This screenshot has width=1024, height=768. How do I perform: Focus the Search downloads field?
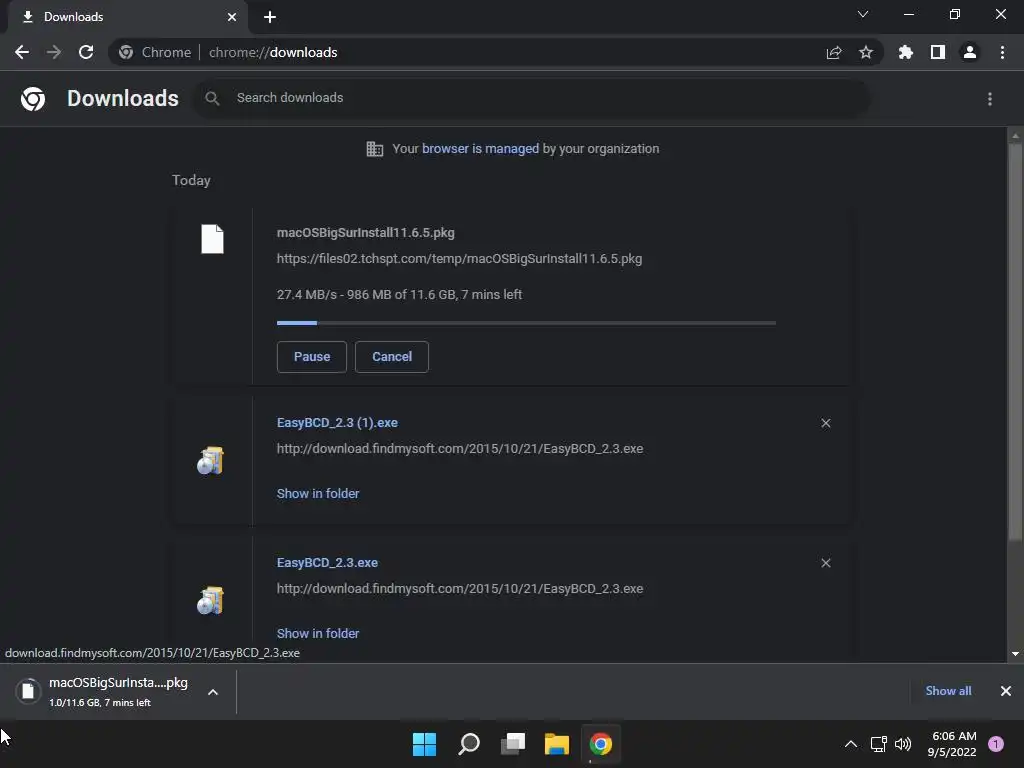[x=532, y=98]
